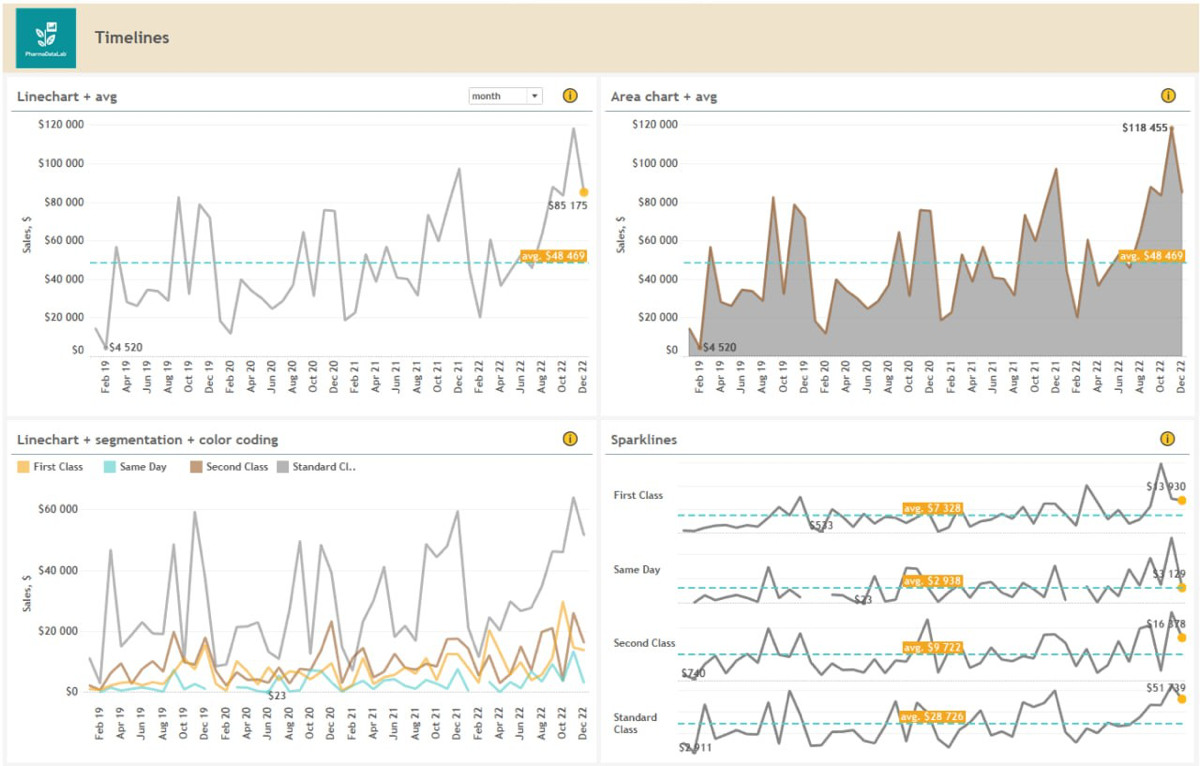Click the avg. $9 722 badge
The image size is (1200, 766).
click(x=931, y=648)
